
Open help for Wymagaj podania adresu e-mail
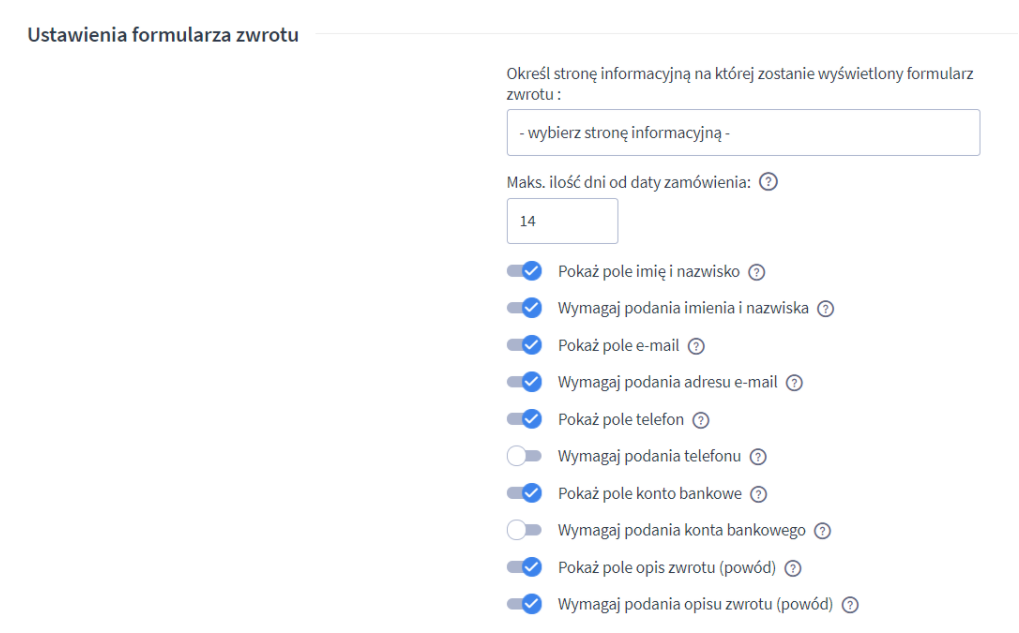click(795, 382)
